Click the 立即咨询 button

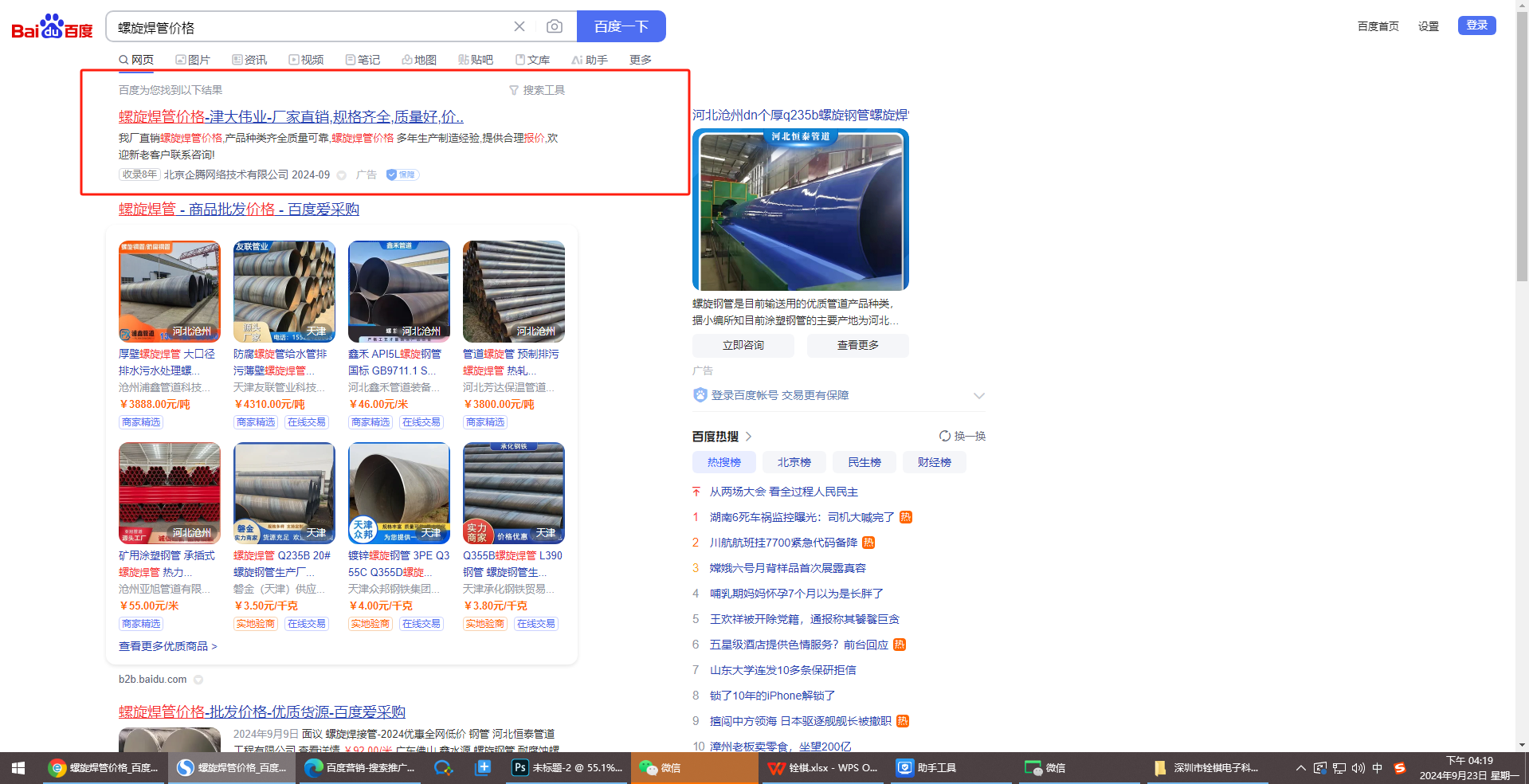743,345
